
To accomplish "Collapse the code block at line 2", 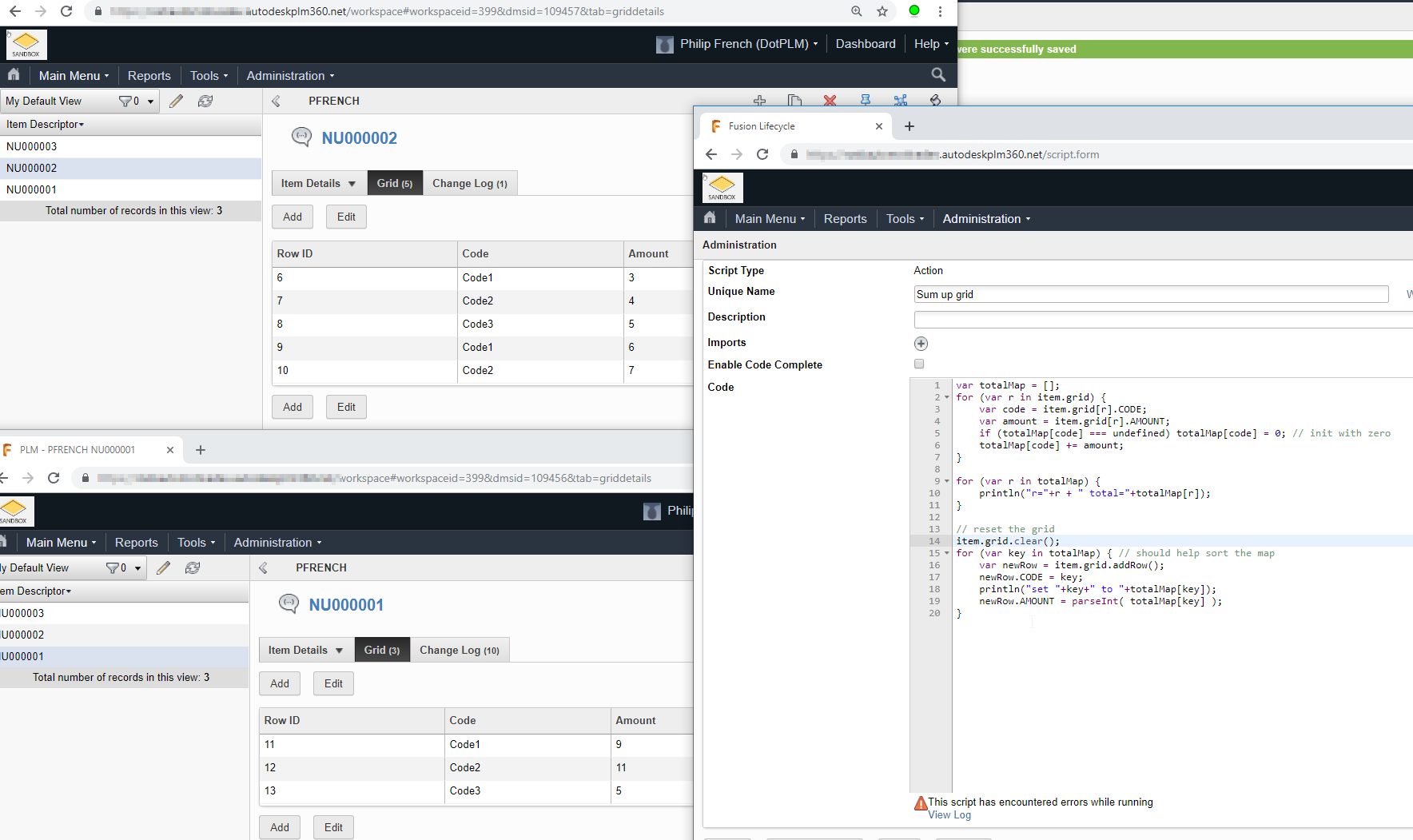I will [x=947, y=397].
